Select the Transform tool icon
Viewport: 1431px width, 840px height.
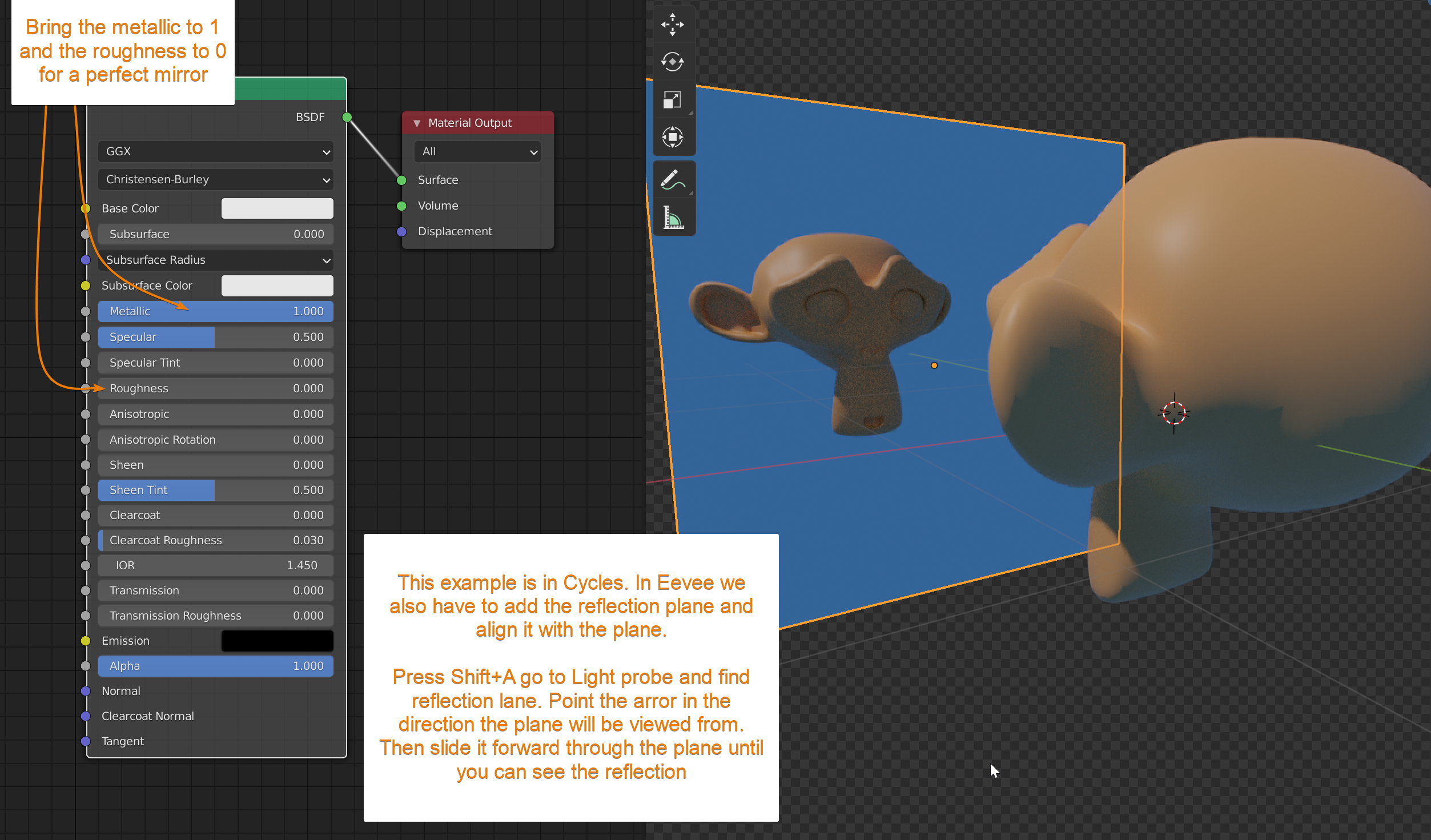[672, 137]
